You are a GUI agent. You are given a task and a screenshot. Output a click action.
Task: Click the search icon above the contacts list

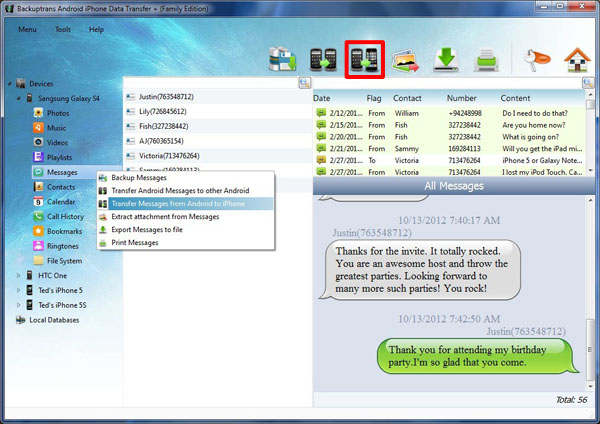pyautogui.click(x=305, y=83)
